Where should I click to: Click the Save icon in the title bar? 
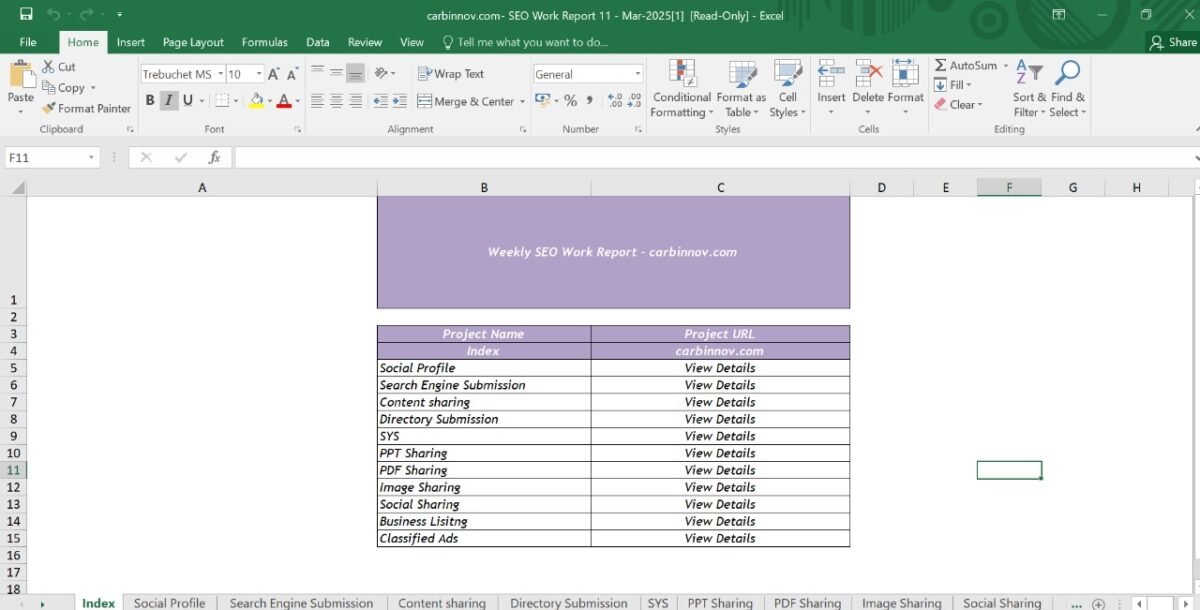click(26, 14)
